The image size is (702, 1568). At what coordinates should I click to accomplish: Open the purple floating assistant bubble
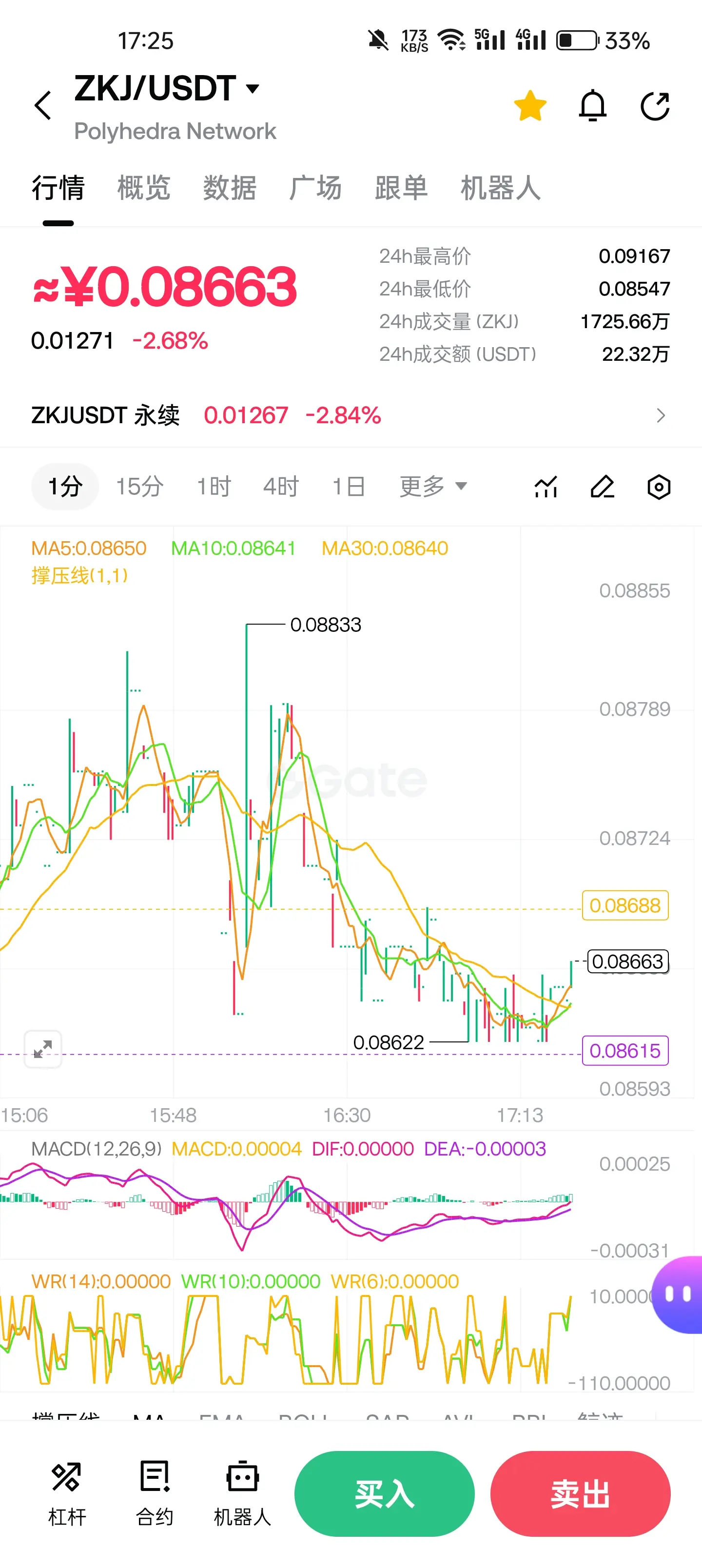[x=677, y=1294]
